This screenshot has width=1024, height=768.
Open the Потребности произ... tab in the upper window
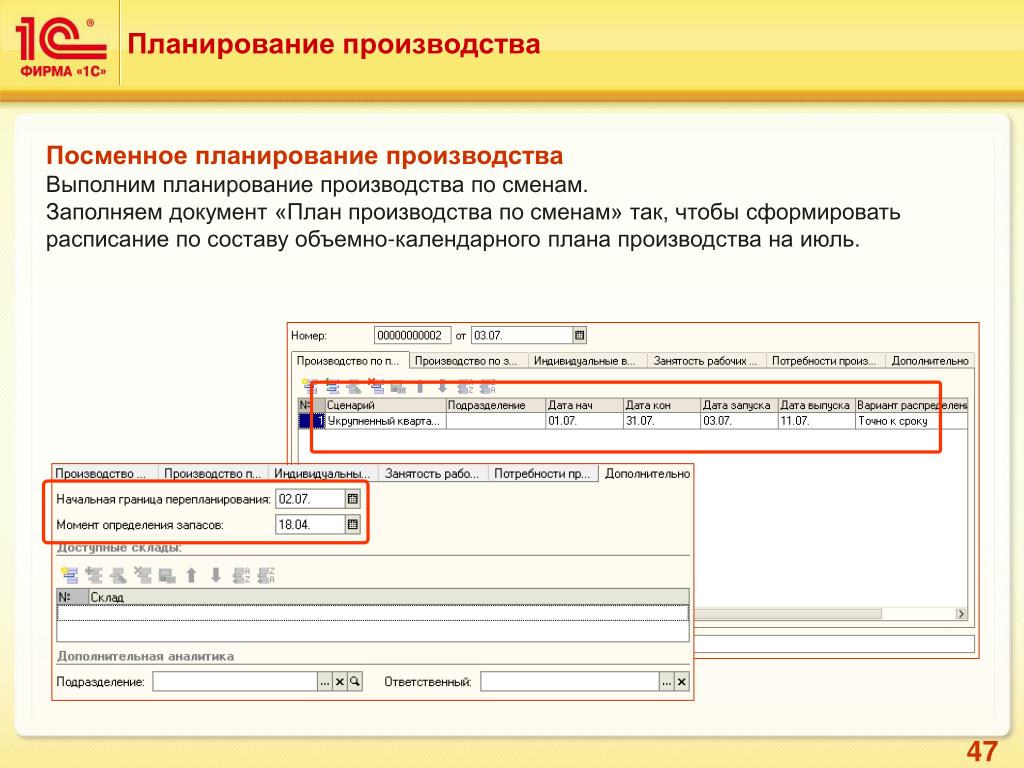coord(824,360)
